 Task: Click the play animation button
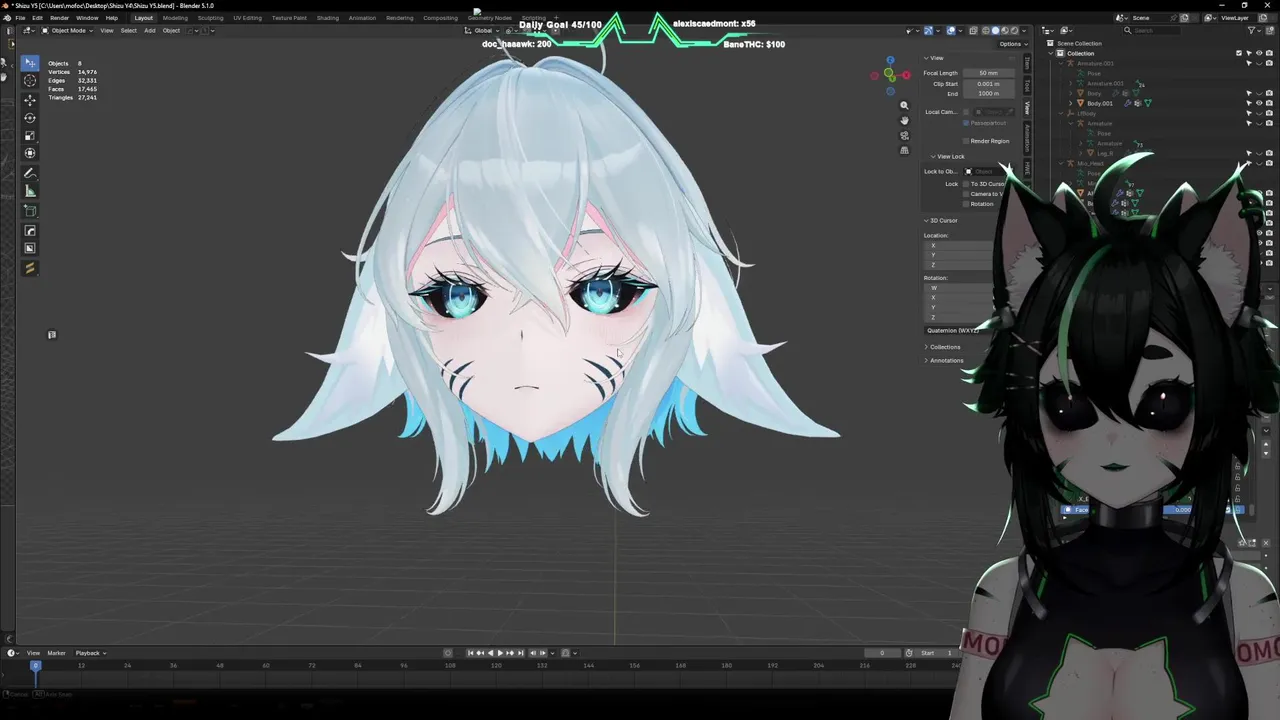coord(500,653)
